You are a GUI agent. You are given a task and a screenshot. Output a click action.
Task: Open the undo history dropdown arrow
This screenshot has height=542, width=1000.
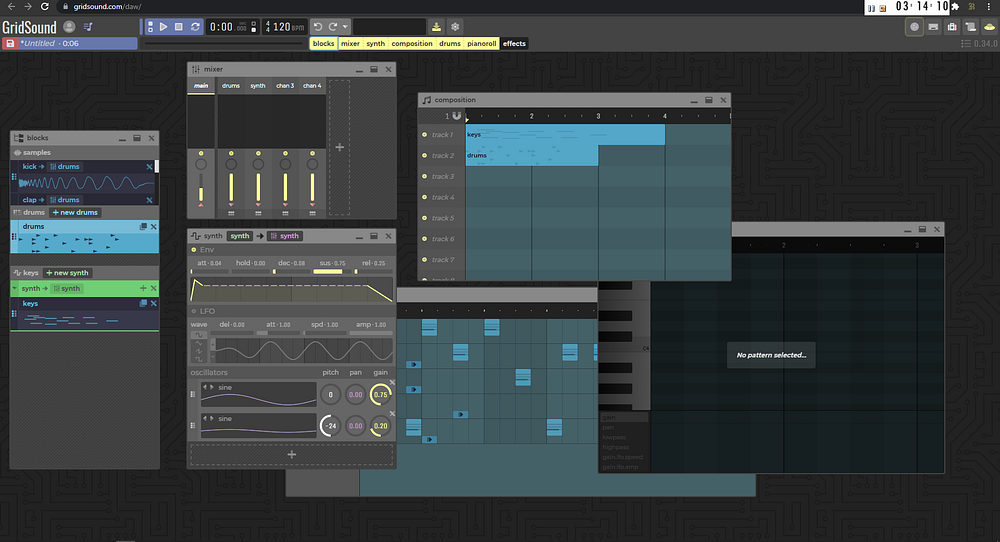tap(345, 27)
